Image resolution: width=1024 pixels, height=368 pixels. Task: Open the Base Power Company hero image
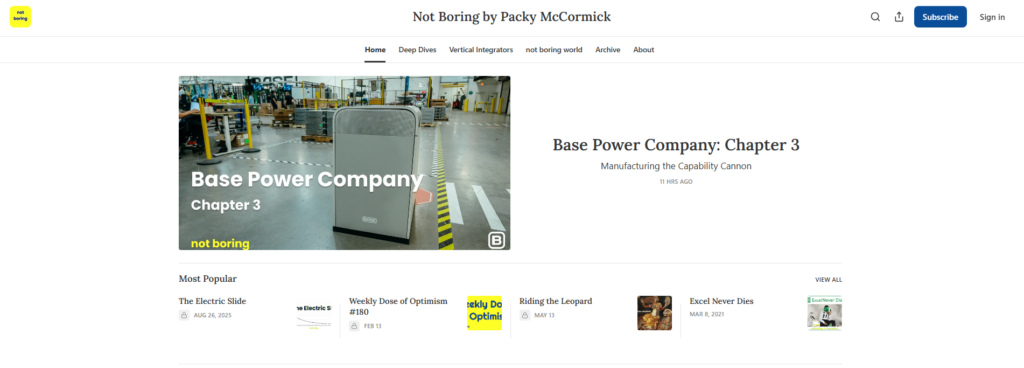pos(344,162)
